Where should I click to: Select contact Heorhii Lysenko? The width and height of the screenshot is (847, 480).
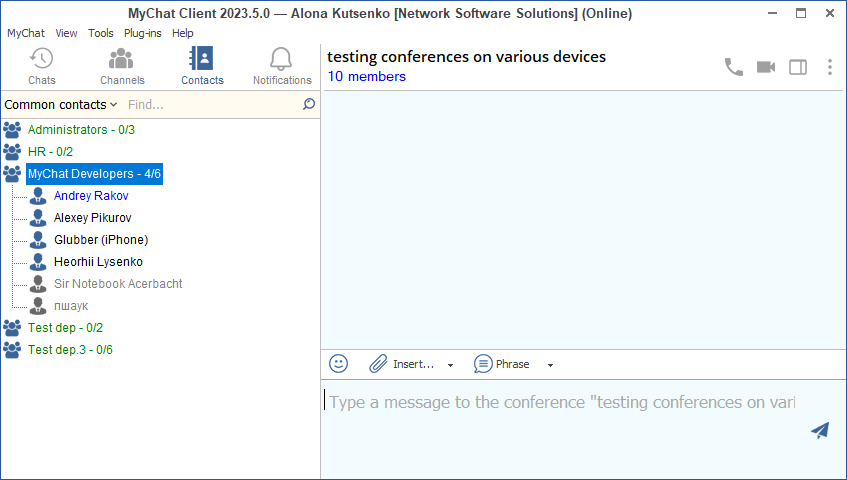coord(98,262)
